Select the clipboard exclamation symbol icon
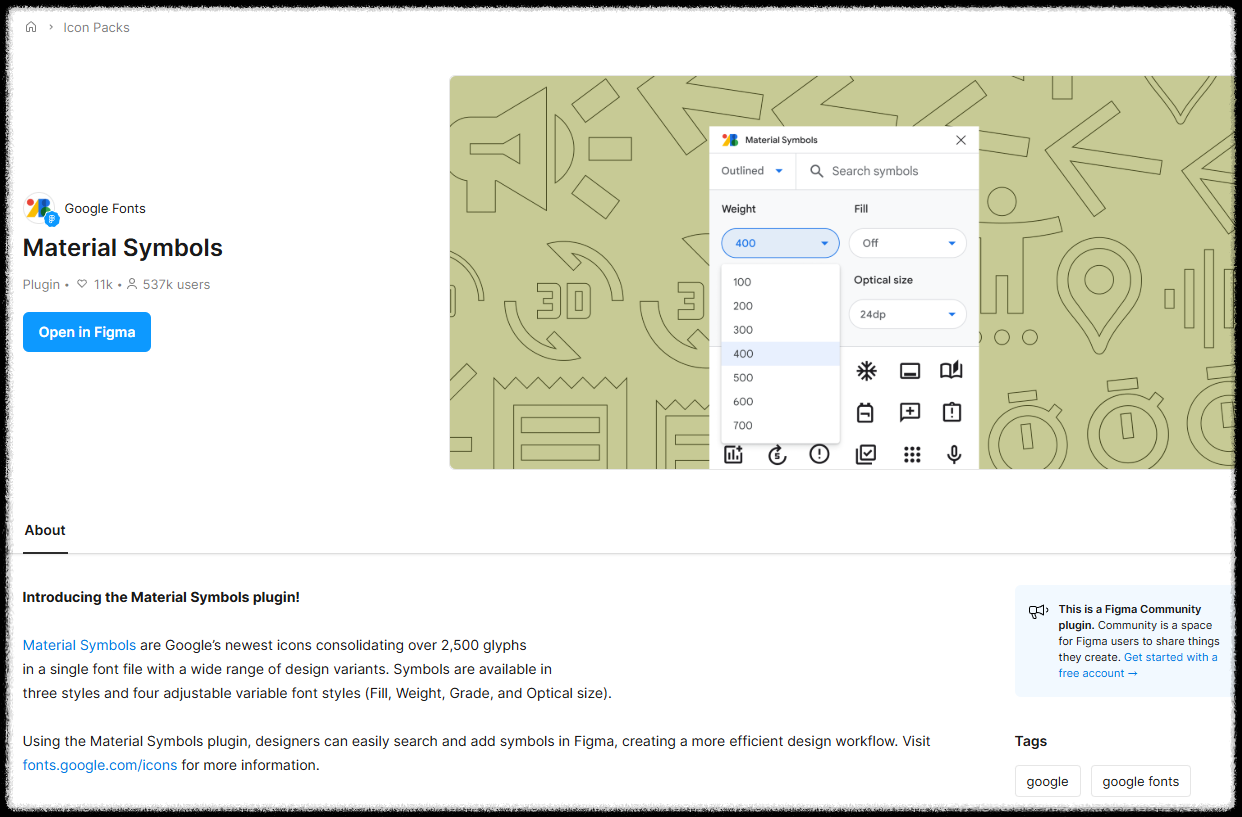The width and height of the screenshot is (1242, 817). [951, 412]
